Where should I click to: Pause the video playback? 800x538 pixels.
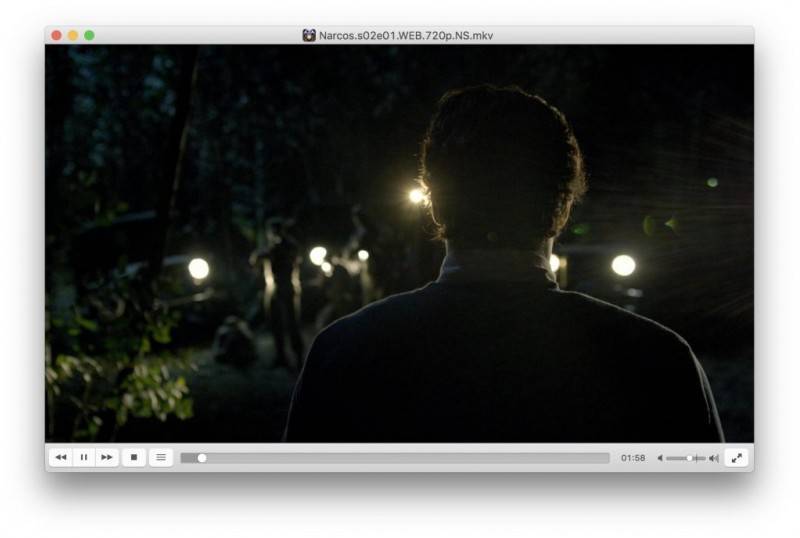(x=84, y=457)
